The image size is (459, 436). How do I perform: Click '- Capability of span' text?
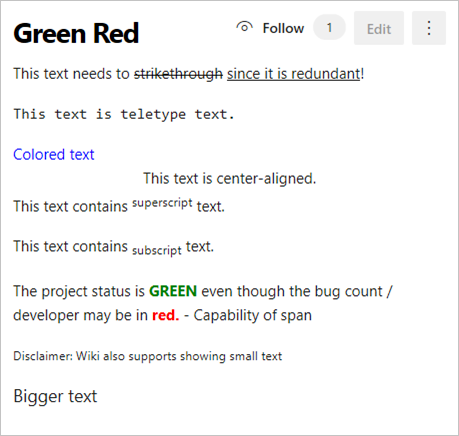pyautogui.click(x=248, y=315)
